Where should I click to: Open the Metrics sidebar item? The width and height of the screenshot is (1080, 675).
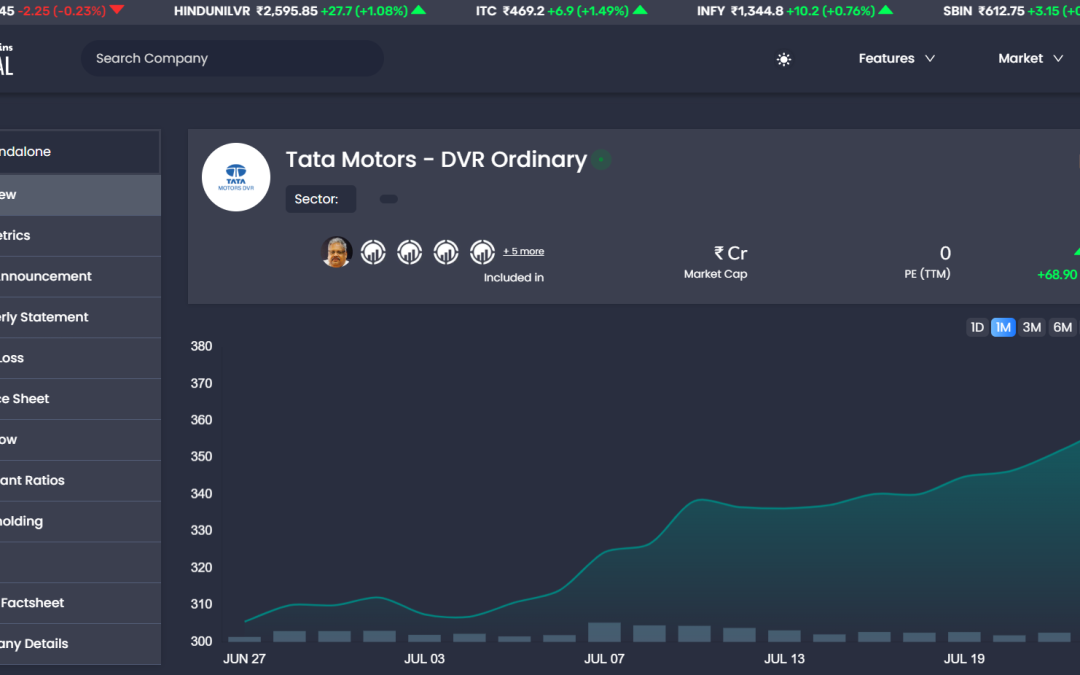click(x=80, y=236)
